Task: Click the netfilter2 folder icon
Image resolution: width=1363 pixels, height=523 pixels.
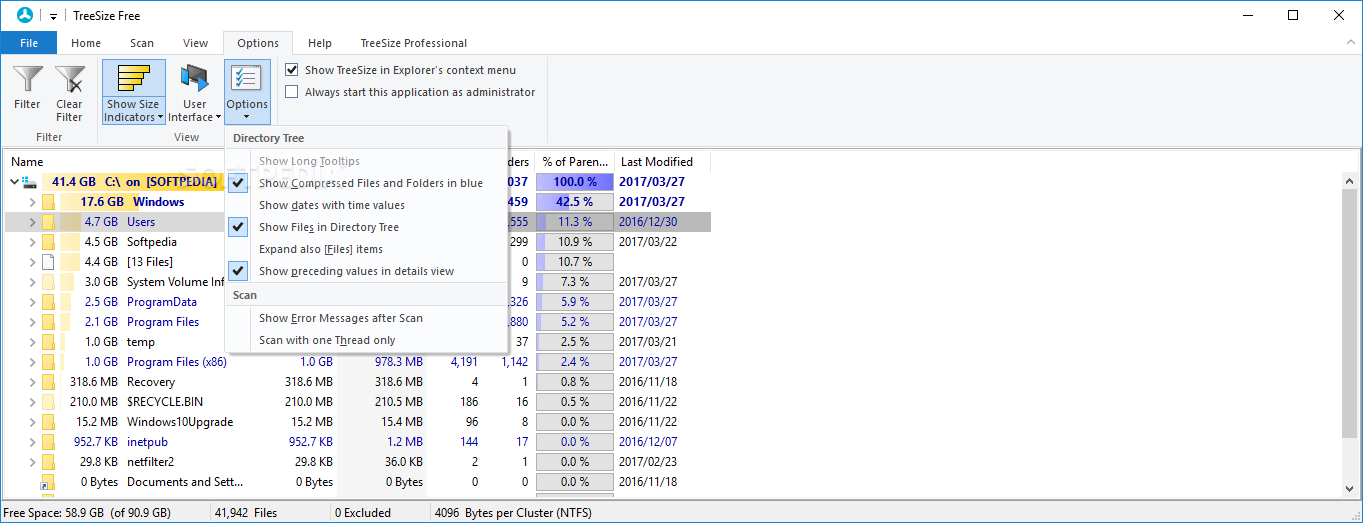Action: pyautogui.click(x=47, y=462)
